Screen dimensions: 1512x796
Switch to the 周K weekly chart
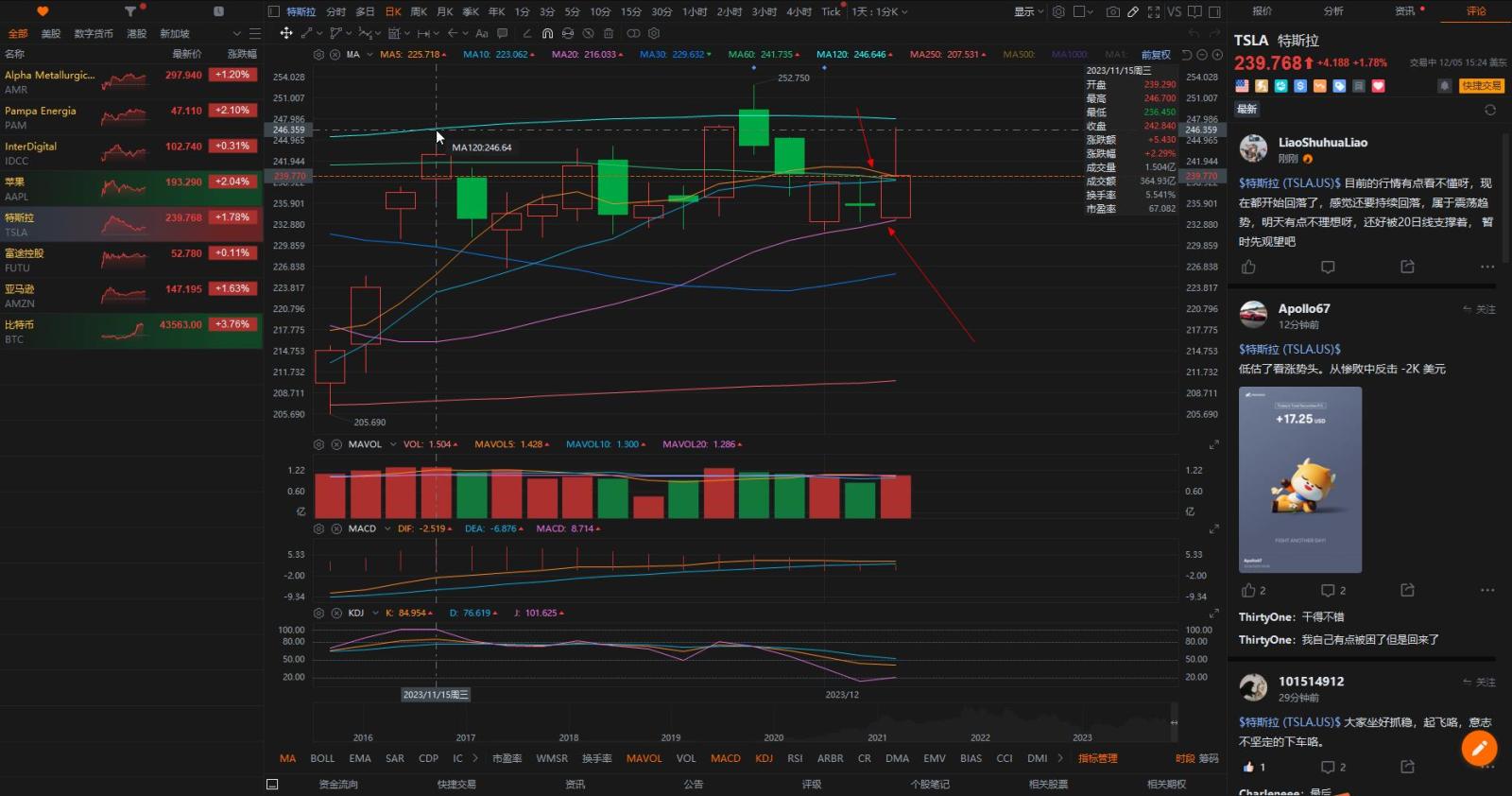[x=419, y=11]
